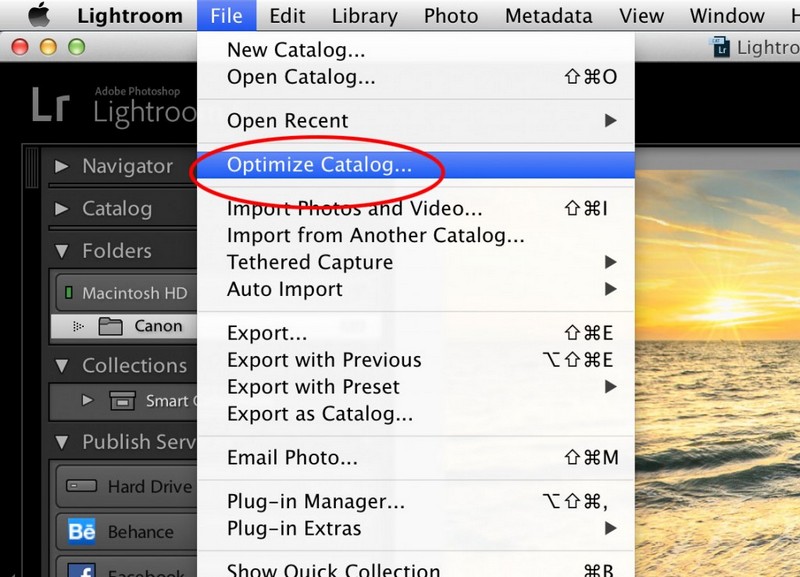This screenshot has width=800, height=577.
Task: Click the Smart Collection icon
Action: (x=121, y=402)
